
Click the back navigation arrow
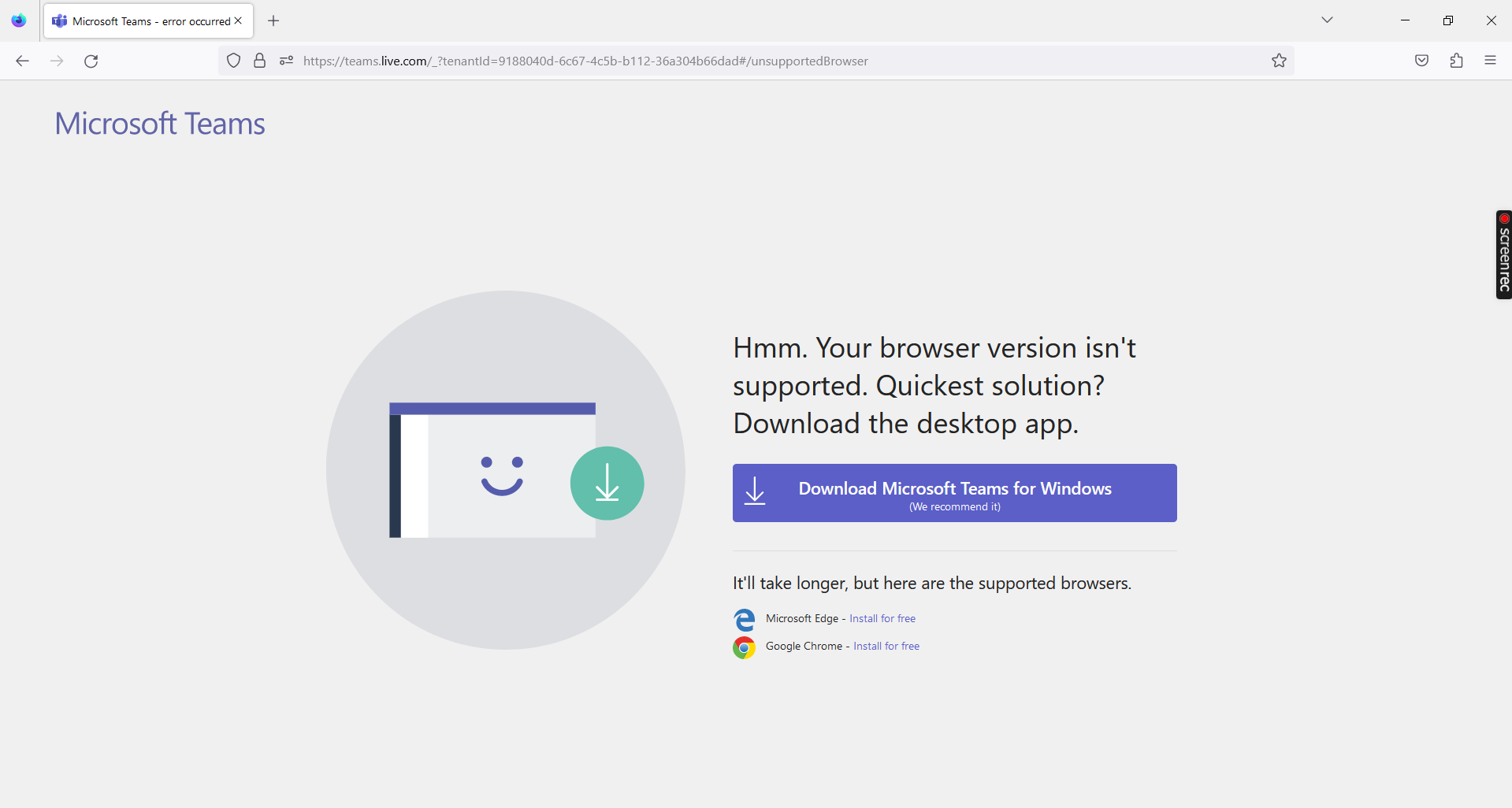tap(22, 61)
